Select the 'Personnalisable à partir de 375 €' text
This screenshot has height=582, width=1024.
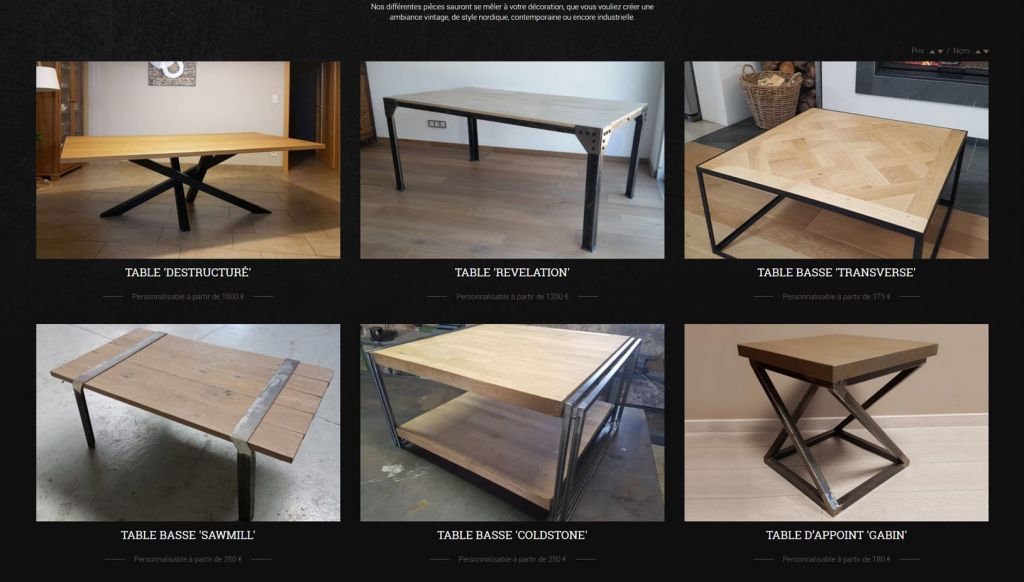pos(836,297)
